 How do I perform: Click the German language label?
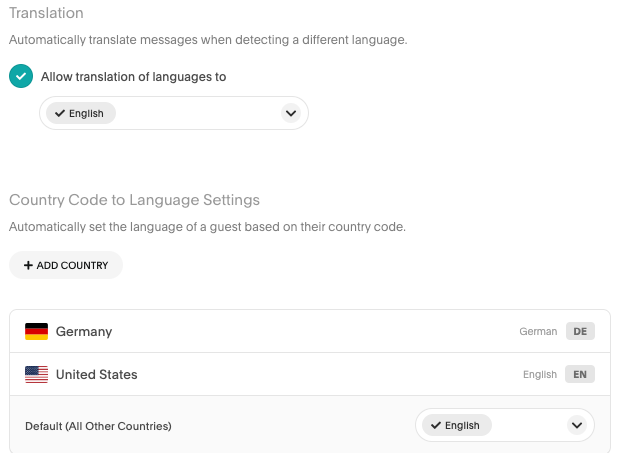tap(538, 331)
